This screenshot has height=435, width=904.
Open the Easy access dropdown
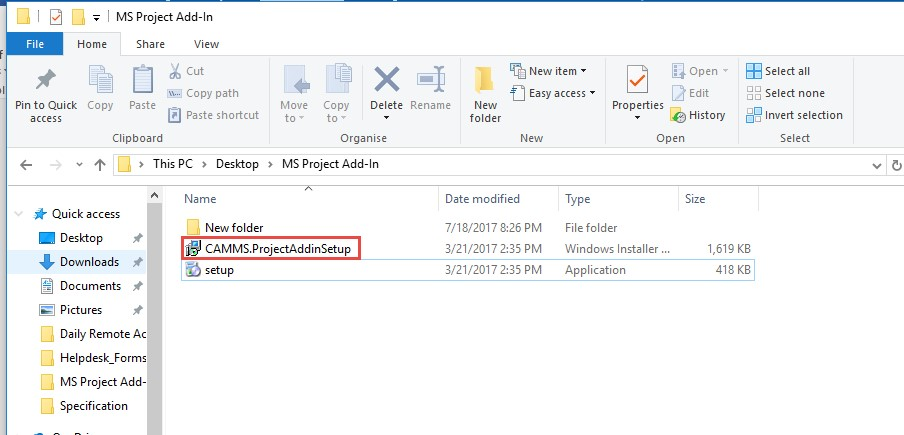coord(553,93)
